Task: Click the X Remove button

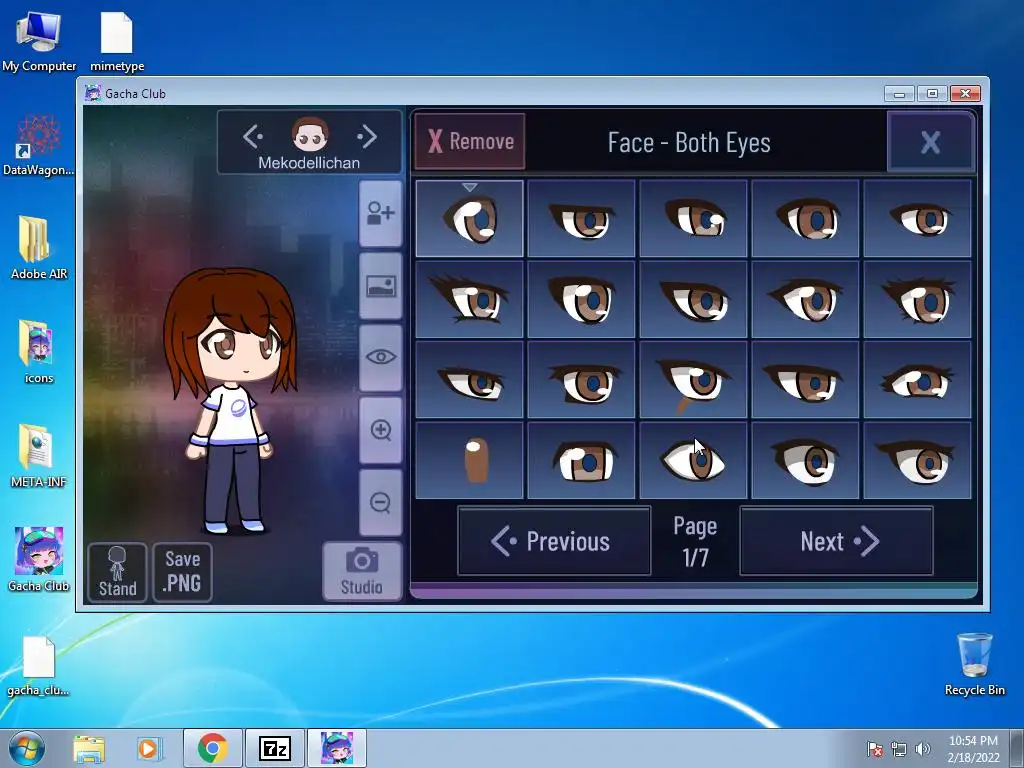Action: click(x=470, y=141)
